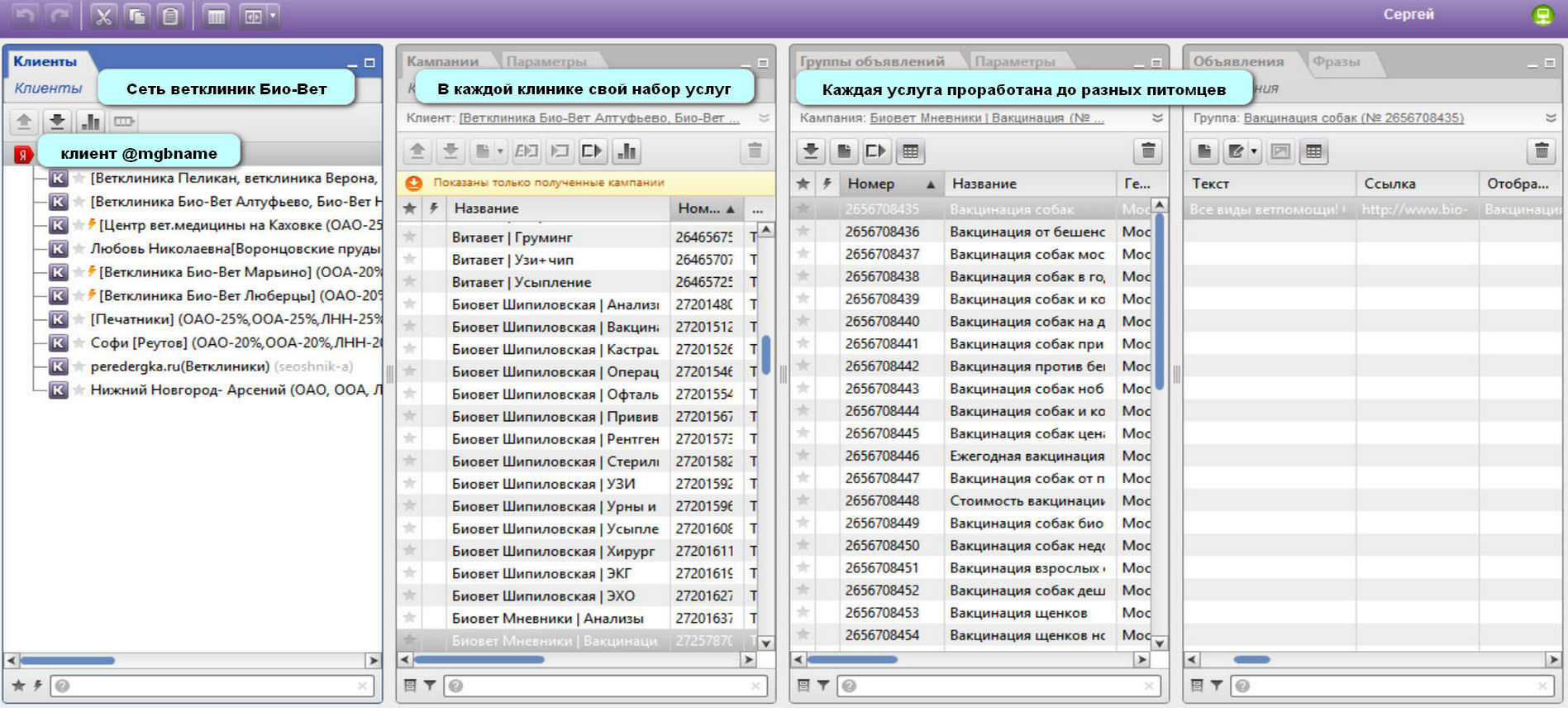Toggle favorite star for peredergka.ru client
Image resolution: width=1568 pixels, height=708 pixels.
(x=79, y=366)
